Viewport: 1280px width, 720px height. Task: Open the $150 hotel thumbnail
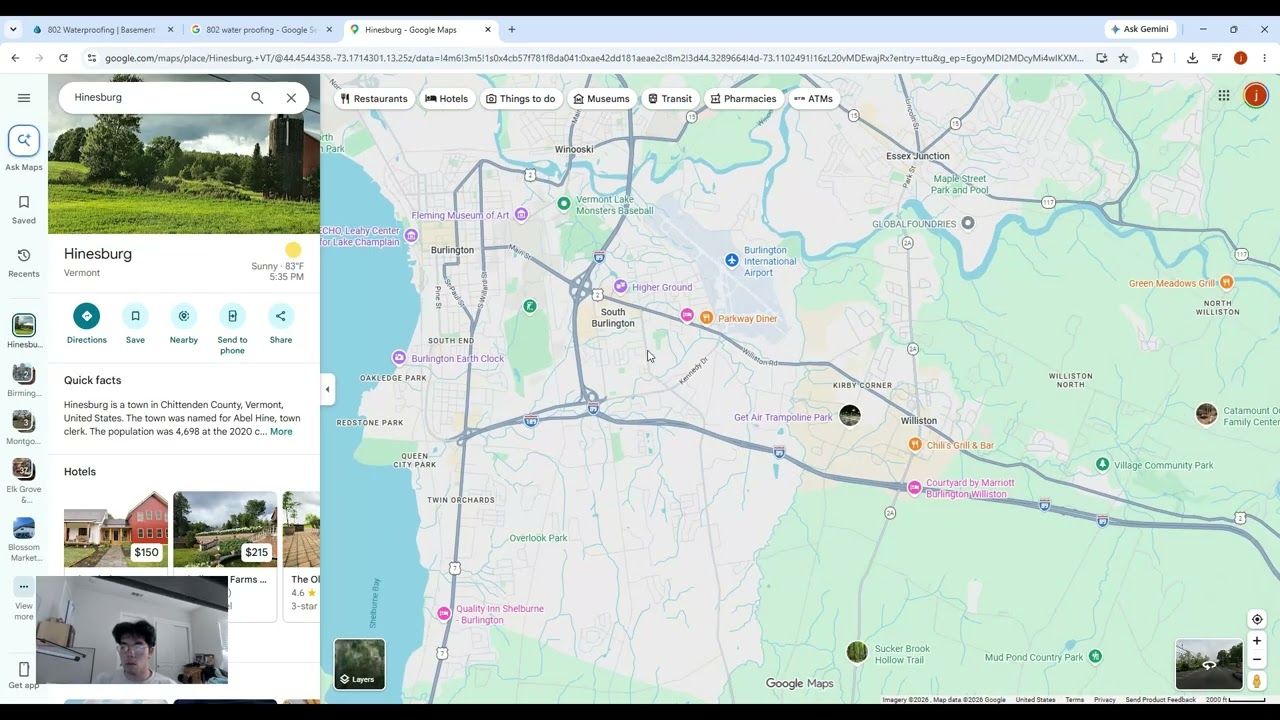[116, 529]
